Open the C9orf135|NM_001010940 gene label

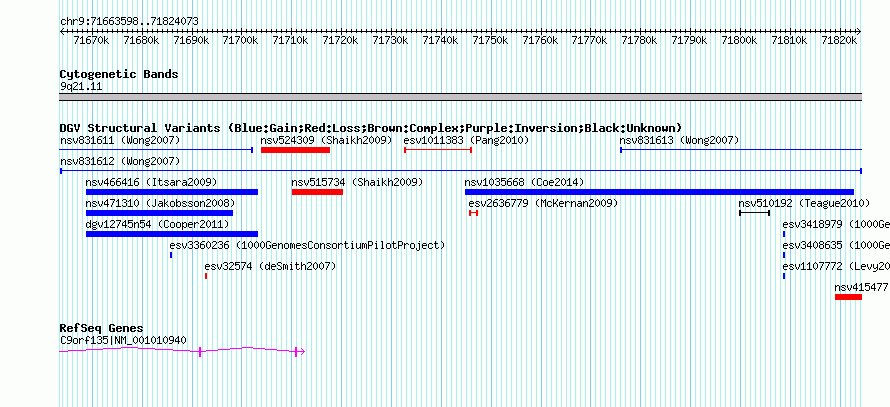123,340
